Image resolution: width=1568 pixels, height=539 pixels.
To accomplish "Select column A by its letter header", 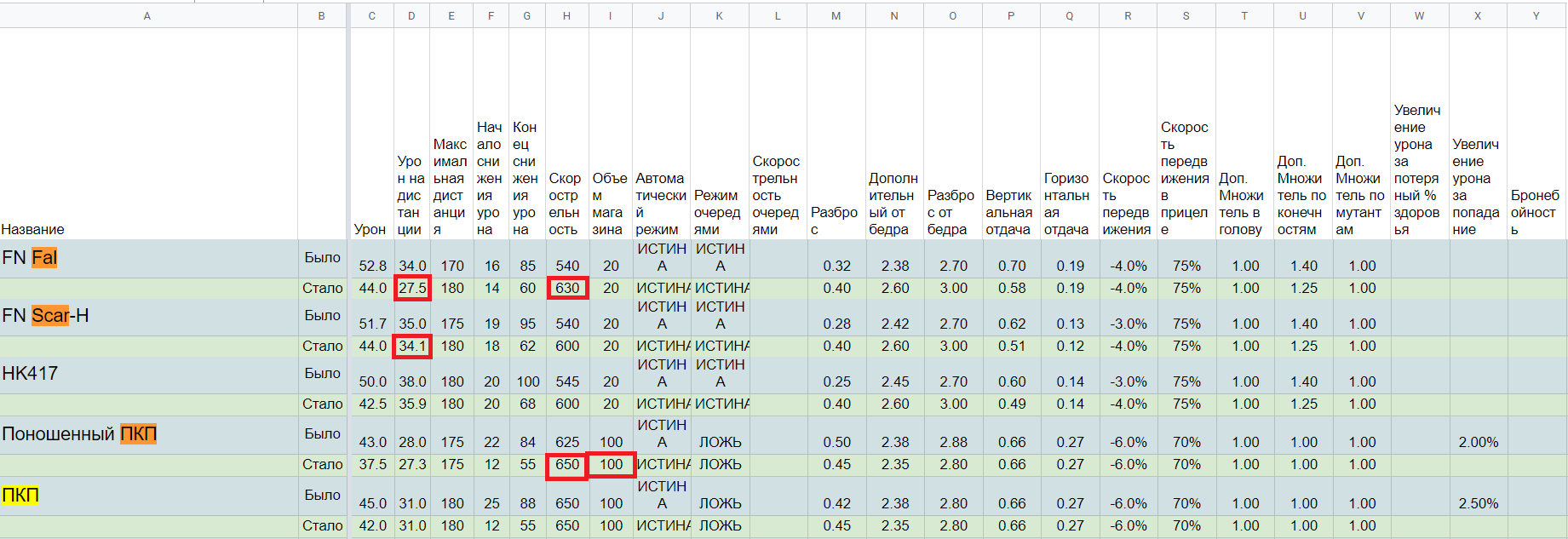I will (x=148, y=15).
